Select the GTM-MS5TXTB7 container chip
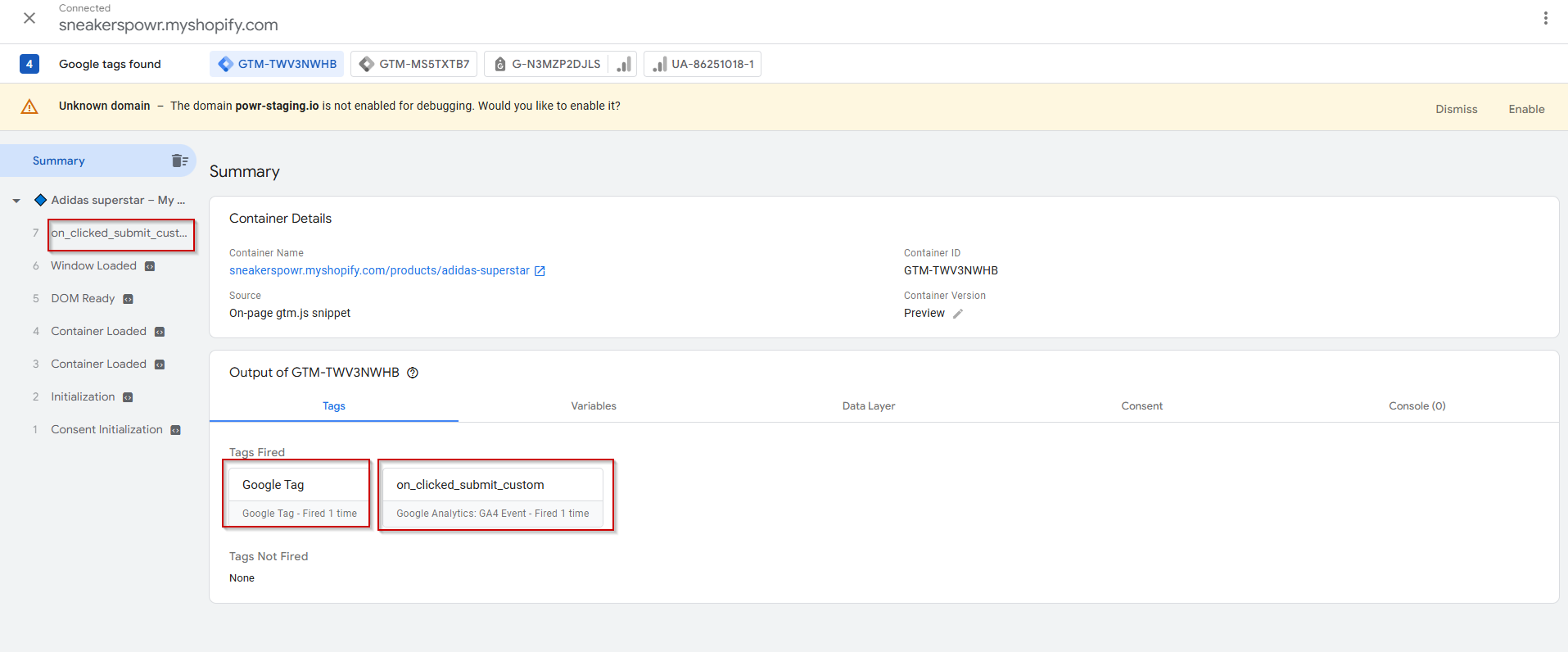1568x652 pixels. point(414,64)
